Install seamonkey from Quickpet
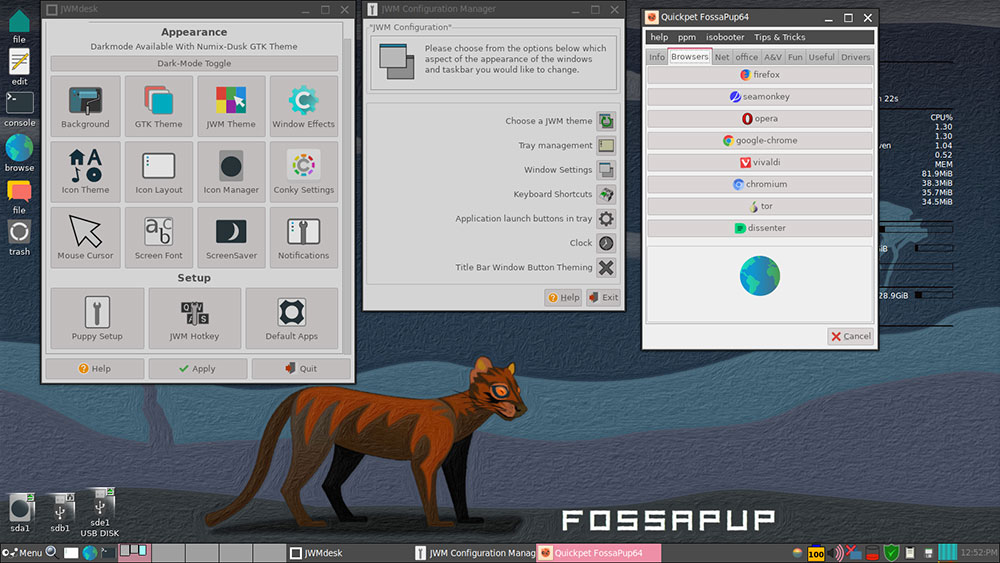1000x563 pixels. pyautogui.click(x=760, y=96)
